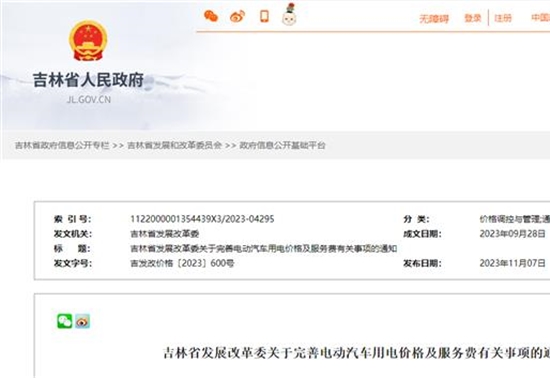Click the article heading about electric vehicle pricing
Screen dimensions: 550x378
tap(357, 353)
